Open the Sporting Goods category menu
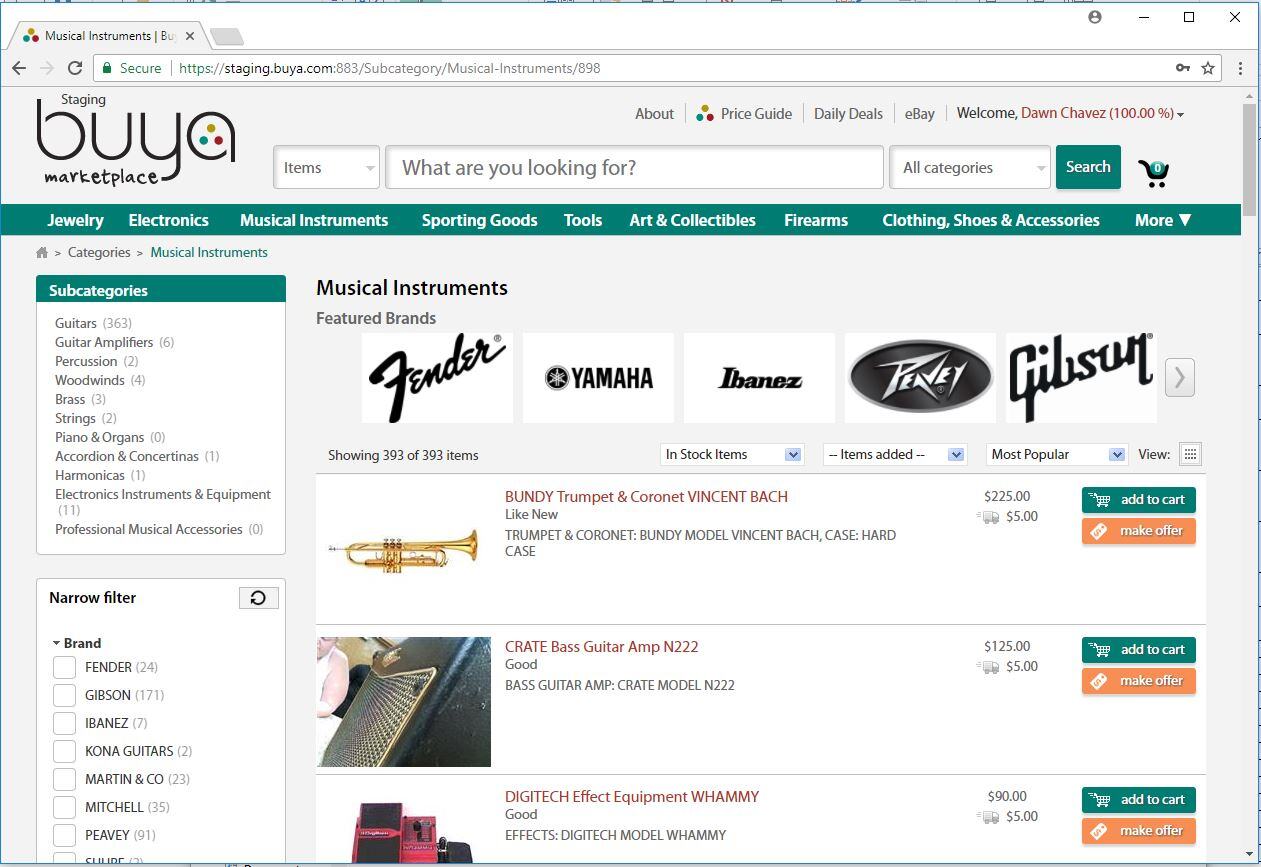The height and width of the screenshot is (867, 1261). (x=479, y=220)
